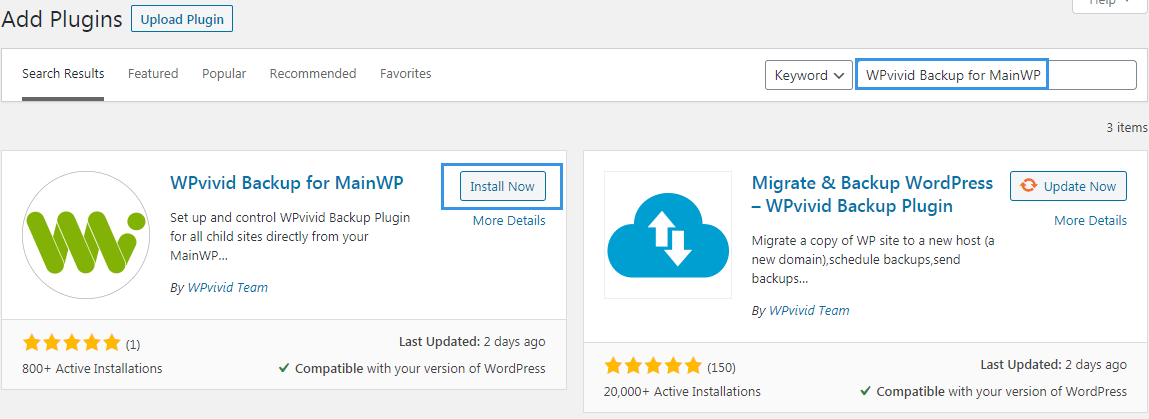Click the Add Plugins page heading
This screenshot has width=1149, height=419.
pyautogui.click(x=62, y=20)
